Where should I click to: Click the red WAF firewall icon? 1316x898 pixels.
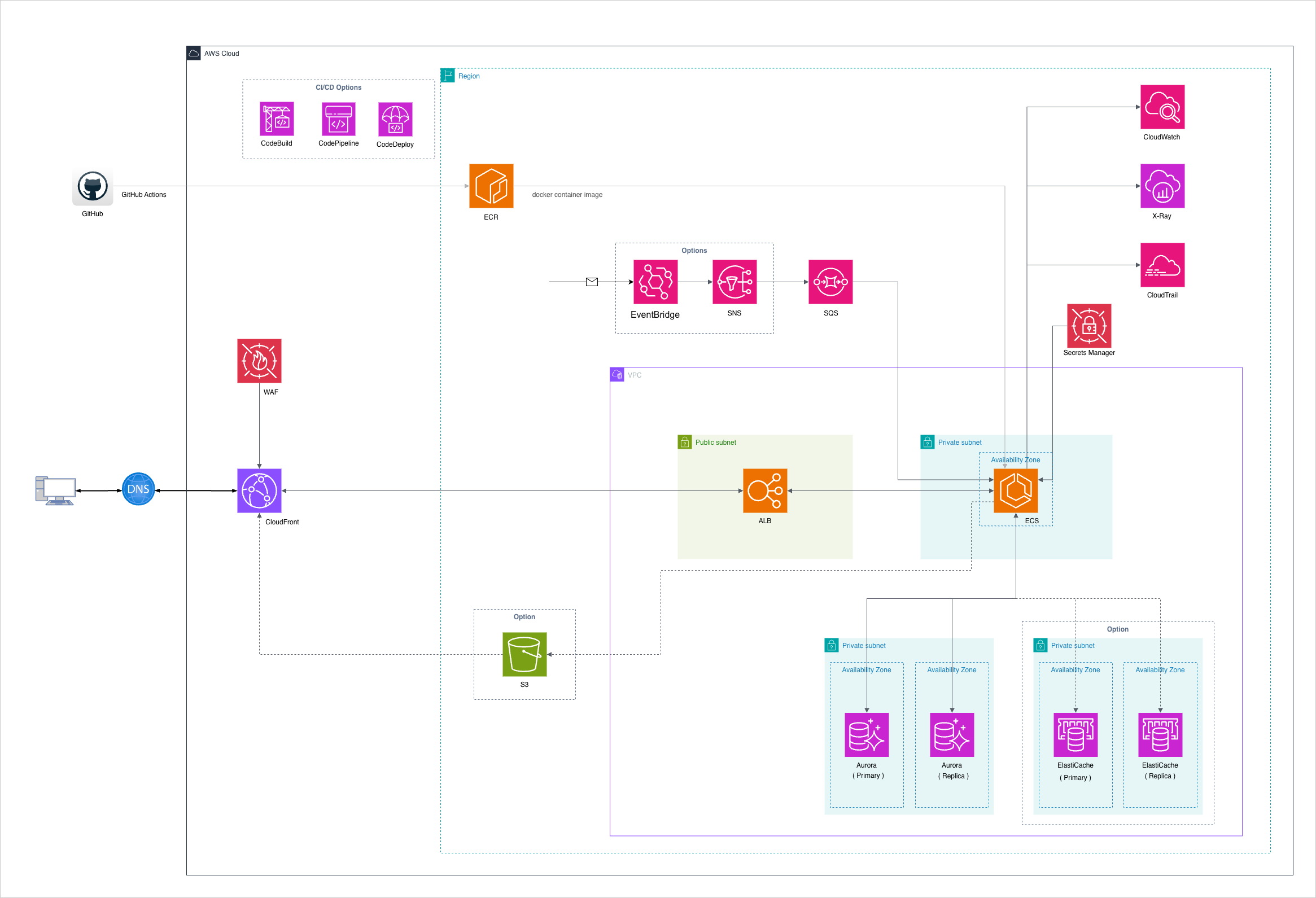[259, 361]
